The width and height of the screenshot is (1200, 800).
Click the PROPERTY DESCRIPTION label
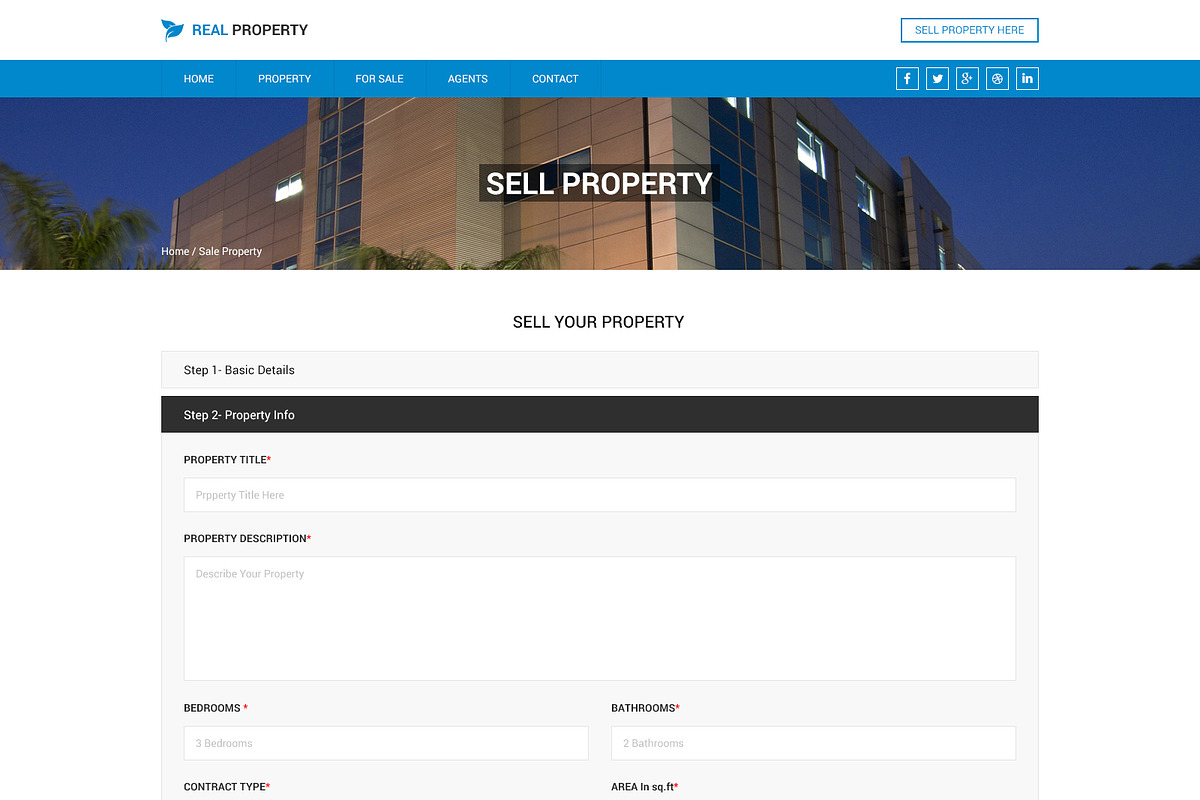tap(247, 539)
